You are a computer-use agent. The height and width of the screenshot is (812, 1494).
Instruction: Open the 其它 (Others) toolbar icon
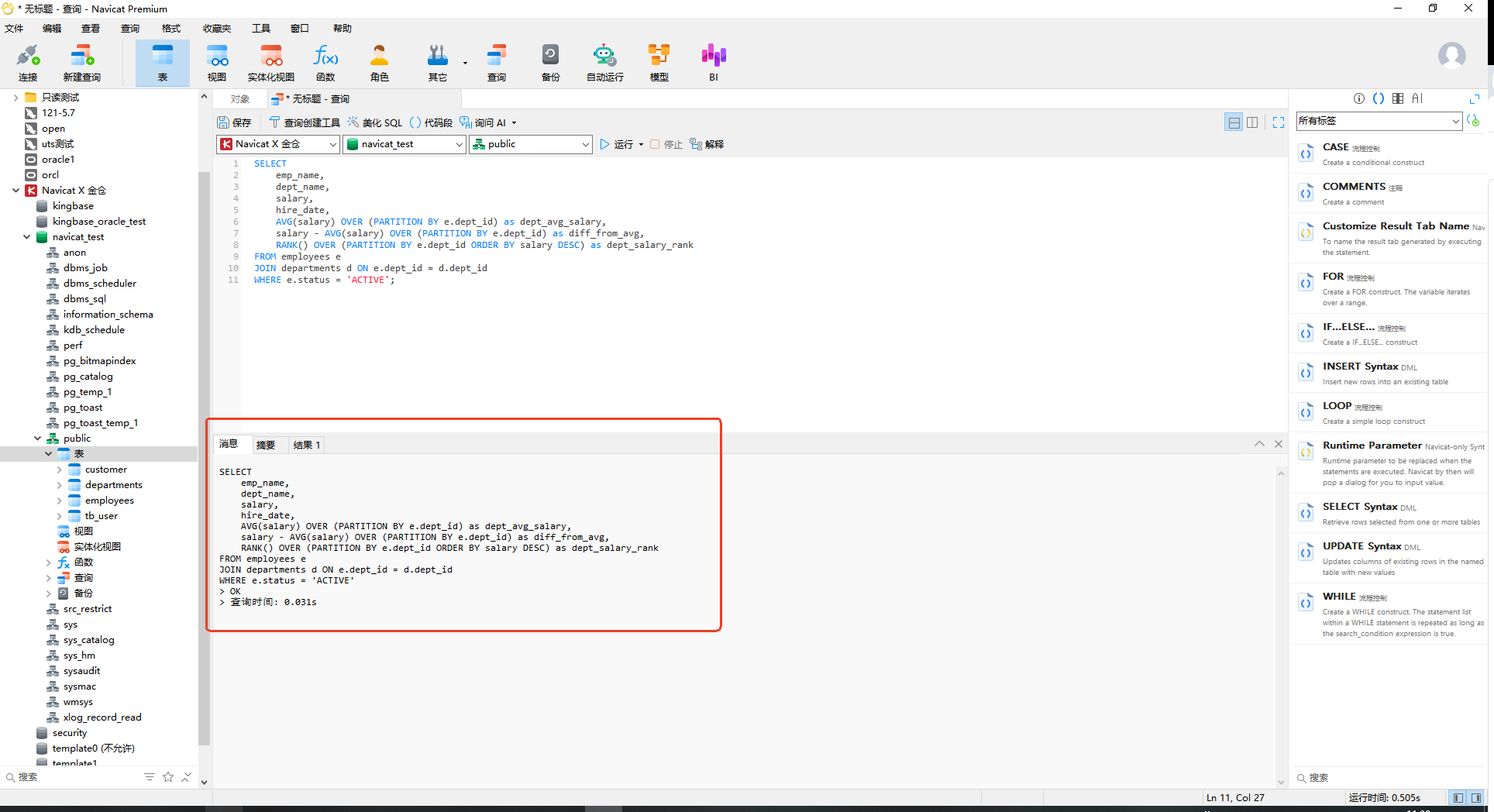click(x=438, y=63)
